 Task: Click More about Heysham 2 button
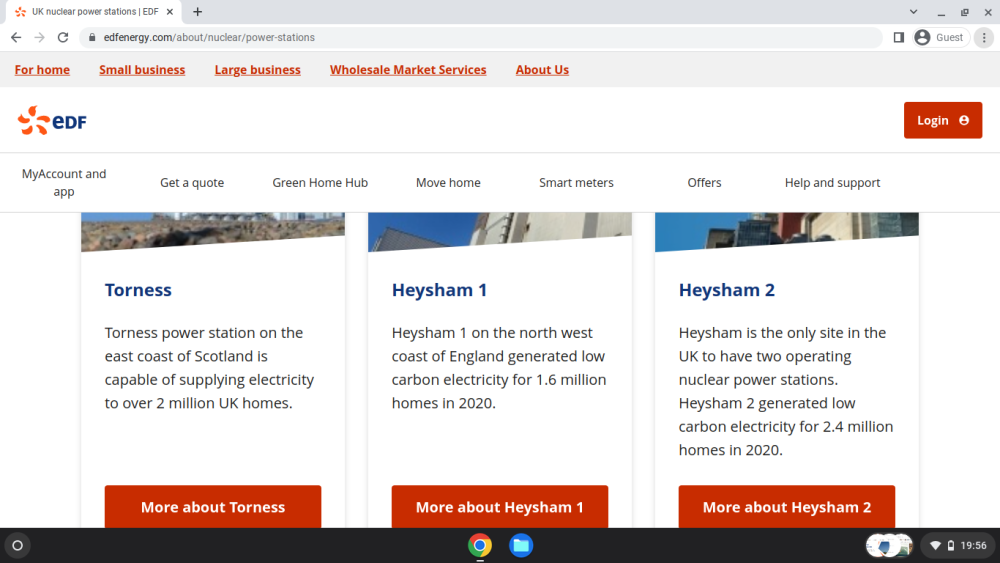click(x=787, y=507)
